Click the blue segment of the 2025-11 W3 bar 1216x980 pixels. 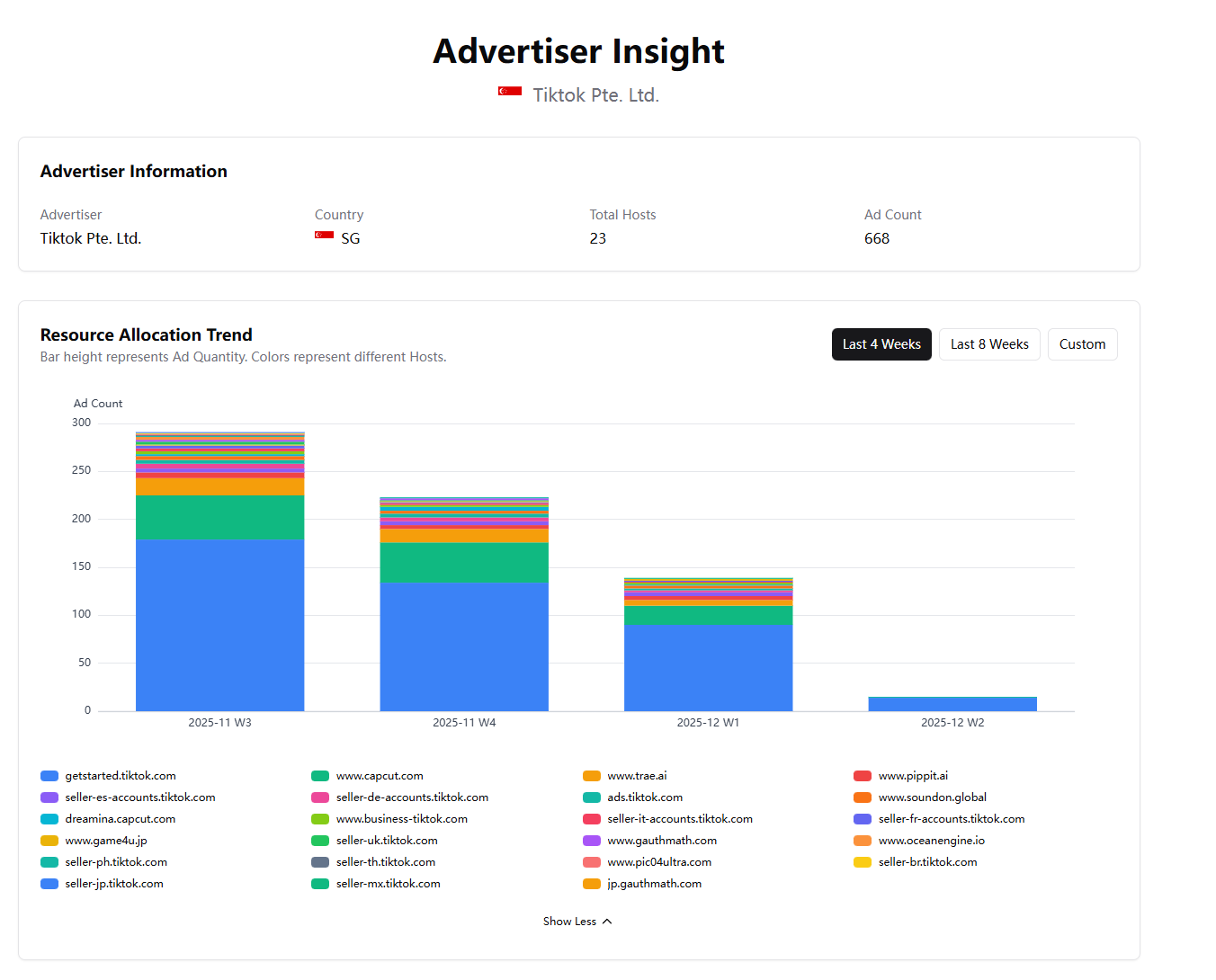[219, 625]
